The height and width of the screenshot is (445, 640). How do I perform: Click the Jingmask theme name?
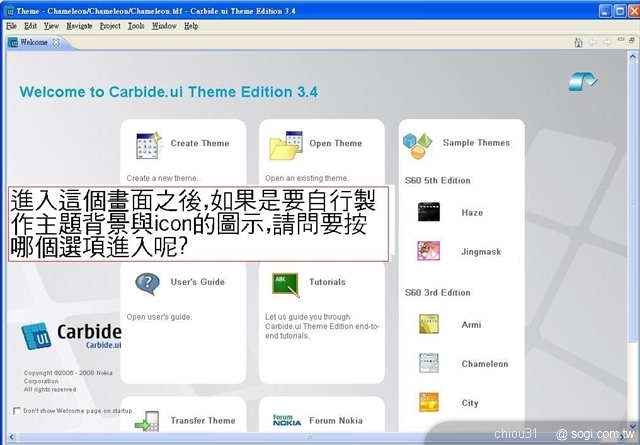coord(481,252)
